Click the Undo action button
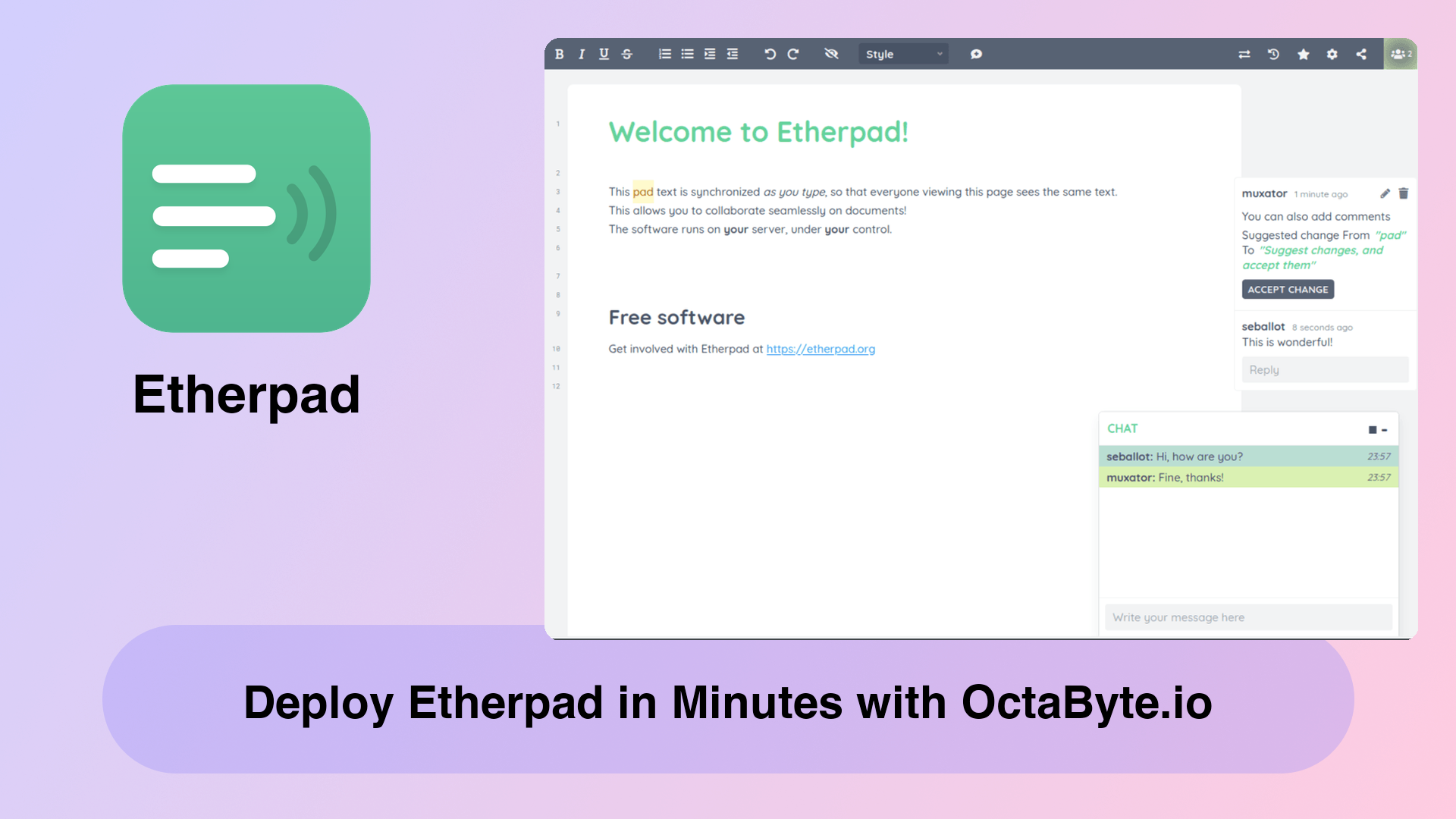Screen dimensions: 1456x819 (770, 54)
